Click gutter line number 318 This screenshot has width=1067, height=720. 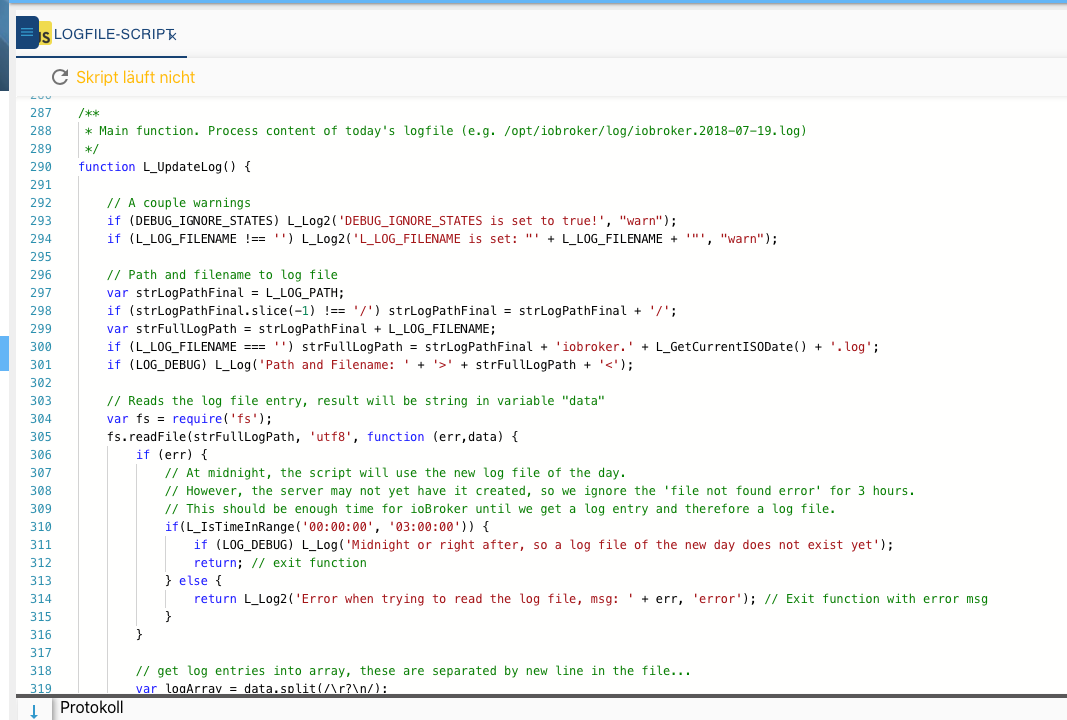pos(41,671)
